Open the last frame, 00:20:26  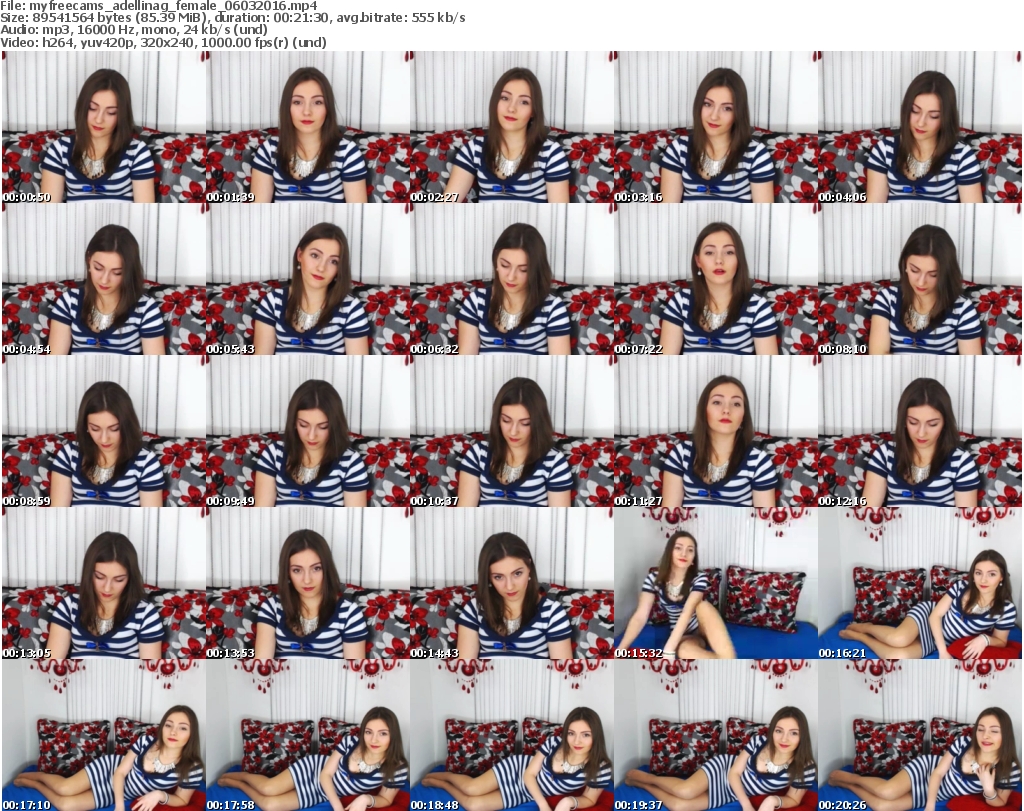920,735
